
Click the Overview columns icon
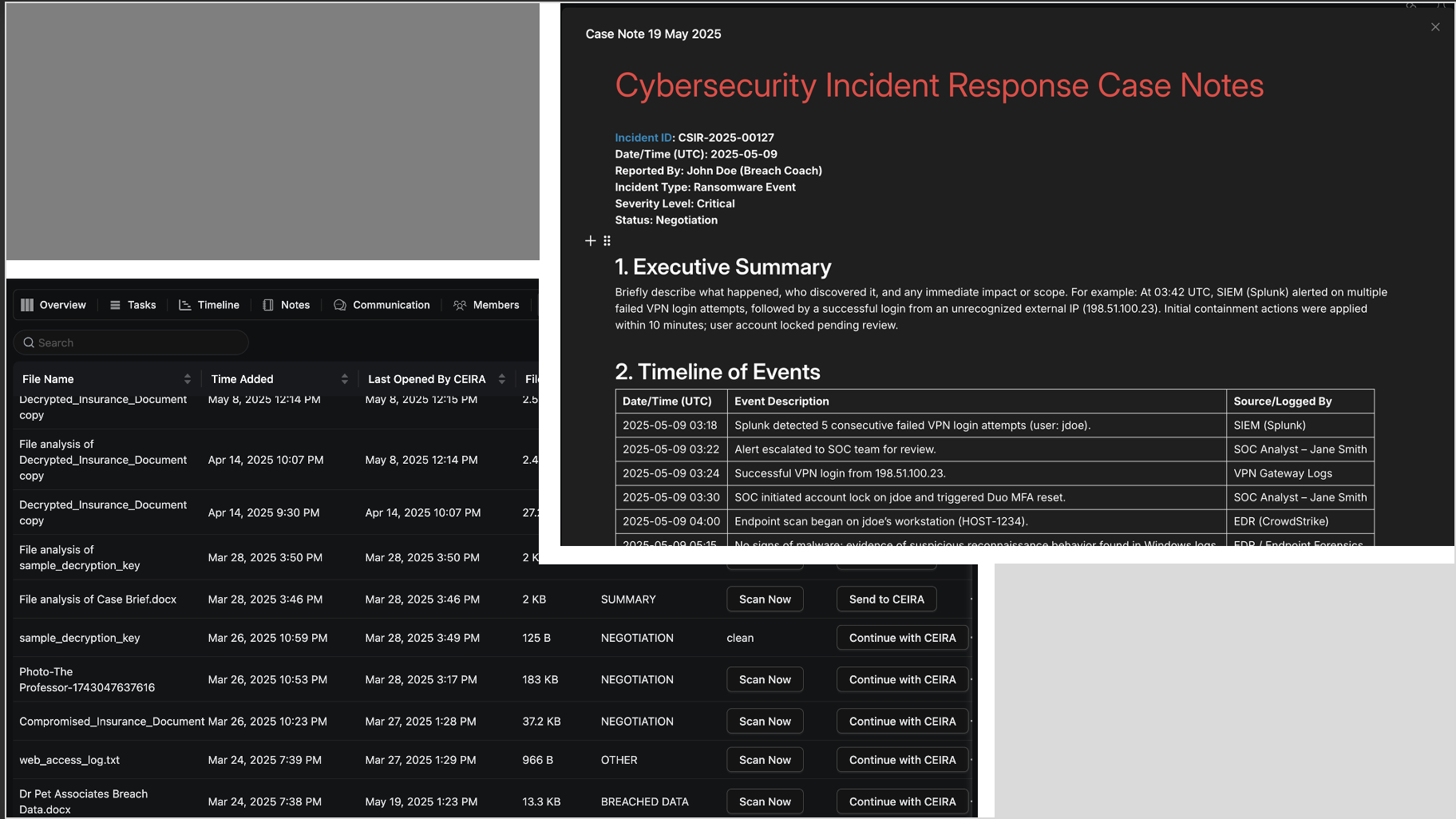point(27,305)
